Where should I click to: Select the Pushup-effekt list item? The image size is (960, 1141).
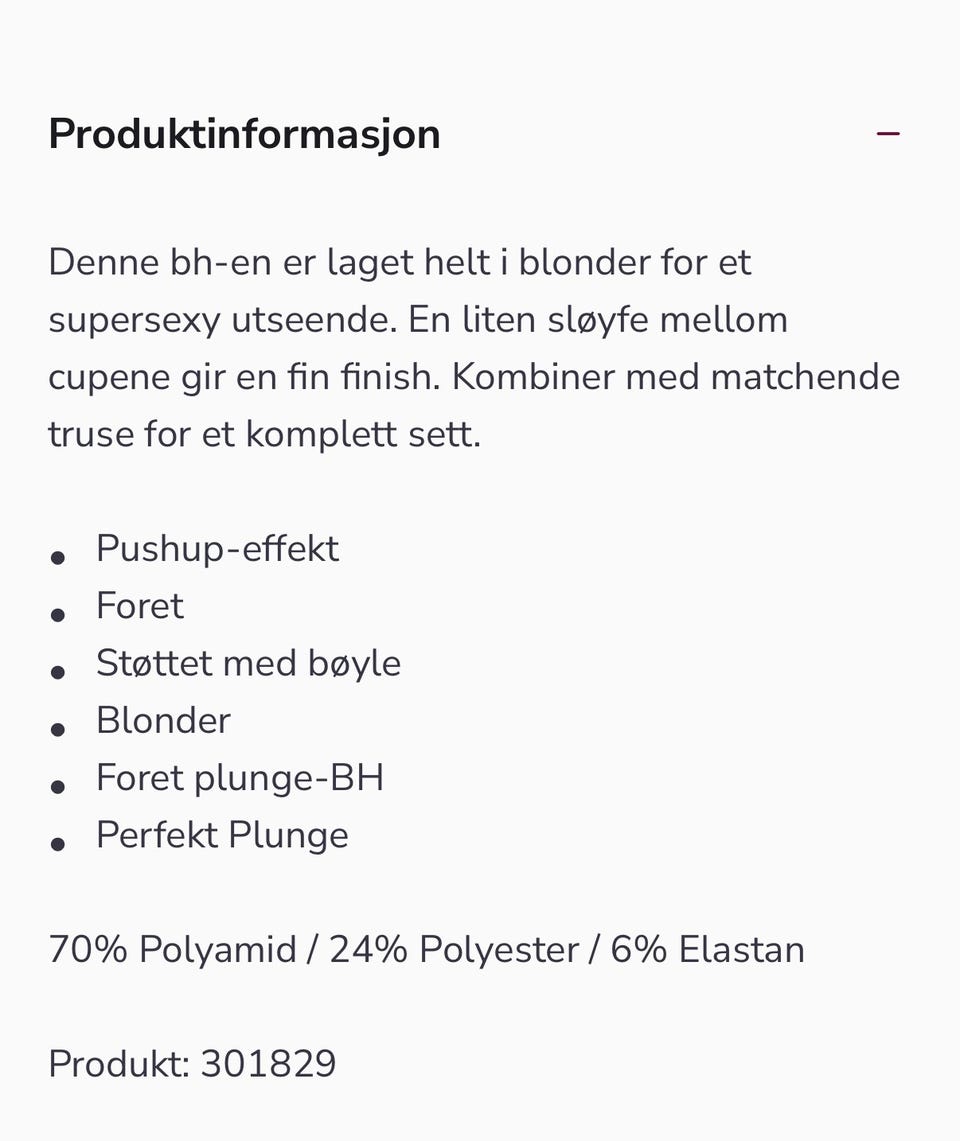tap(217, 548)
